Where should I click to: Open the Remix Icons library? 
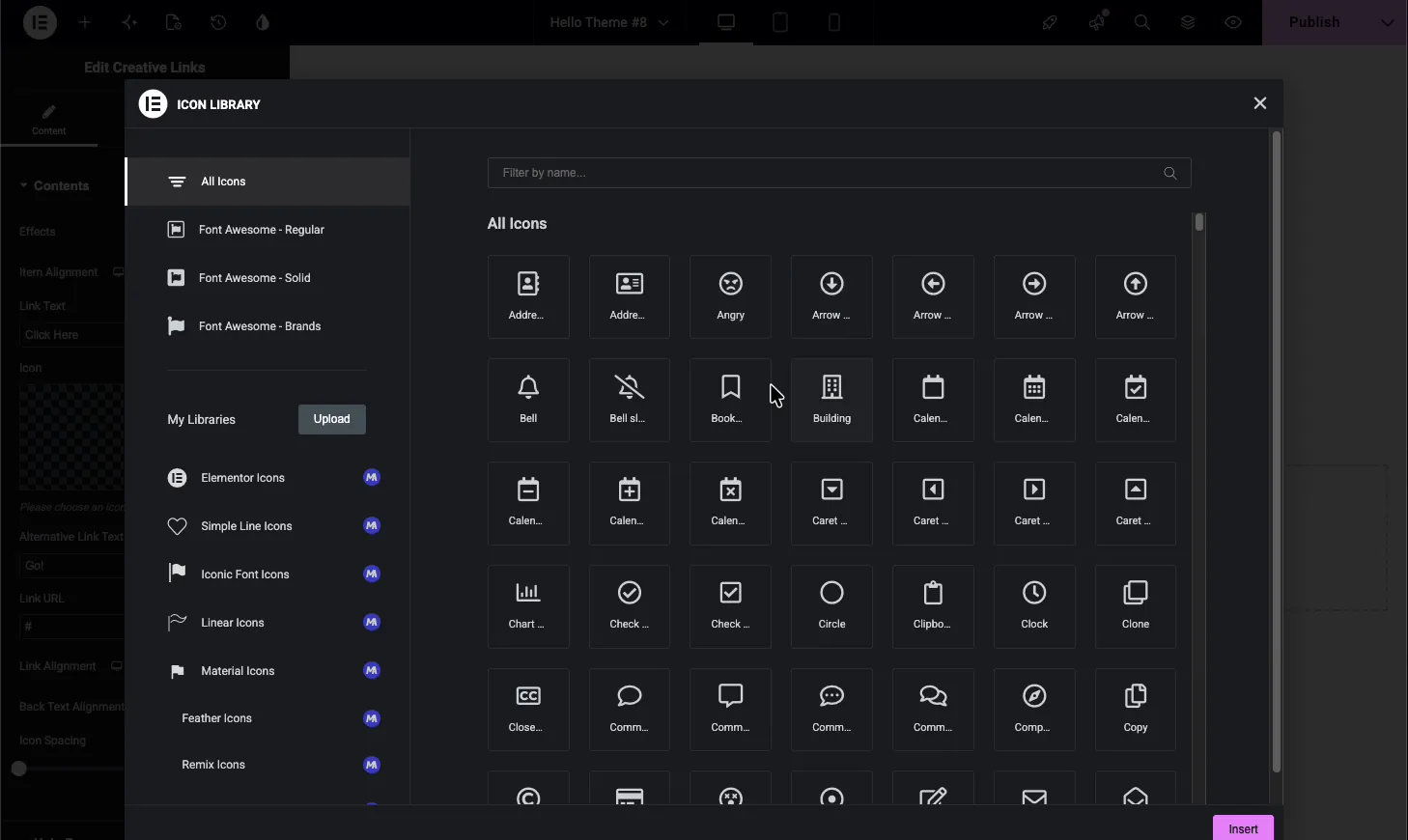pyautogui.click(x=268, y=765)
